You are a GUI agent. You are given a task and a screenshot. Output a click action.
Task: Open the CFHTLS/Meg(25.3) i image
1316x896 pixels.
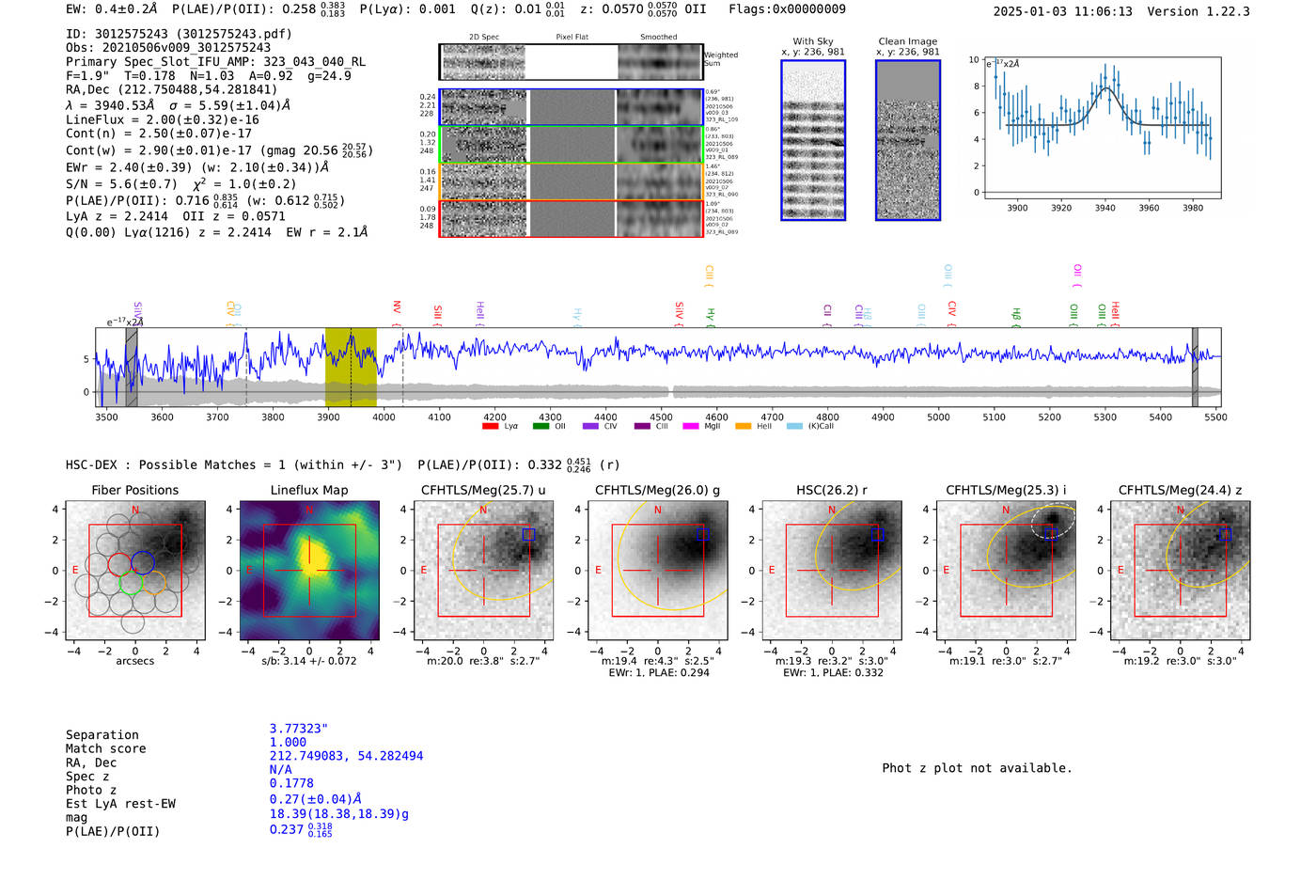pos(1006,570)
